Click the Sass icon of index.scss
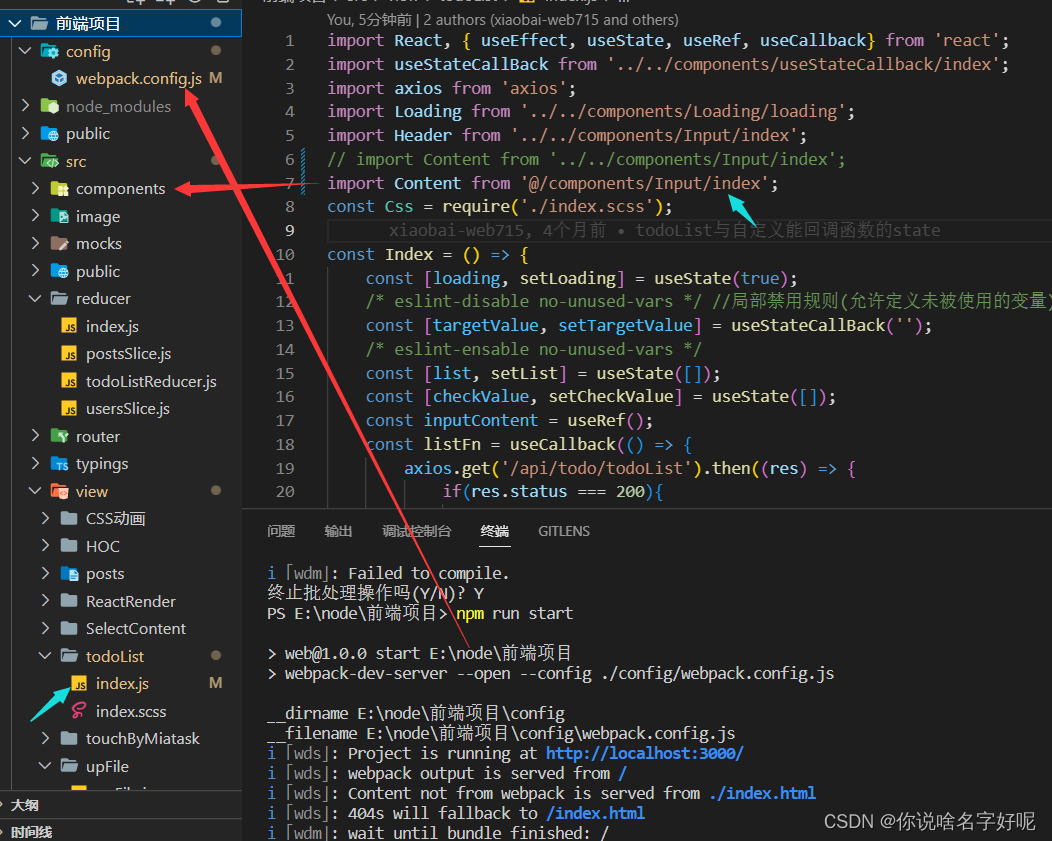Viewport: 1052px width, 841px height. pos(79,711)
